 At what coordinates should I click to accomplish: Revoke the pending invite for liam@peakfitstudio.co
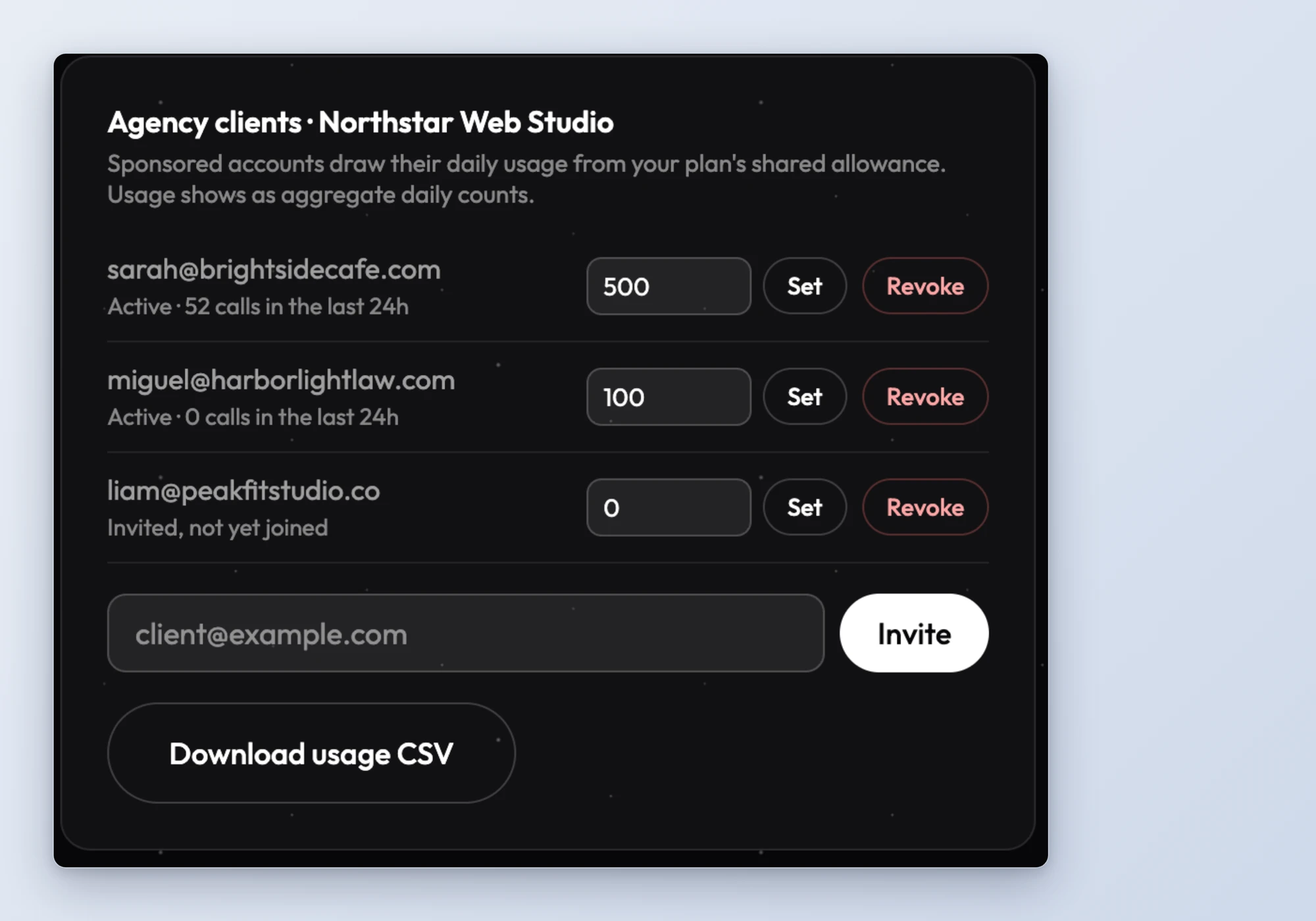click(925, 507)
